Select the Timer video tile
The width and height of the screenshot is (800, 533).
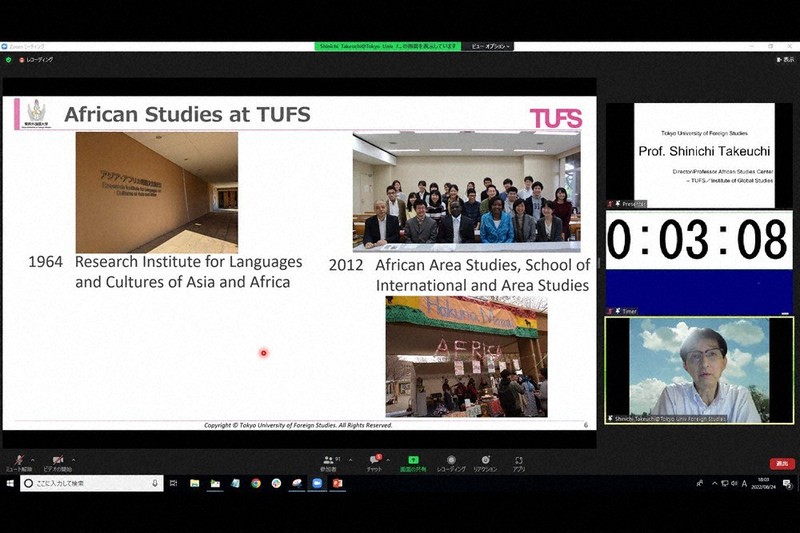(x=699, y=262)
